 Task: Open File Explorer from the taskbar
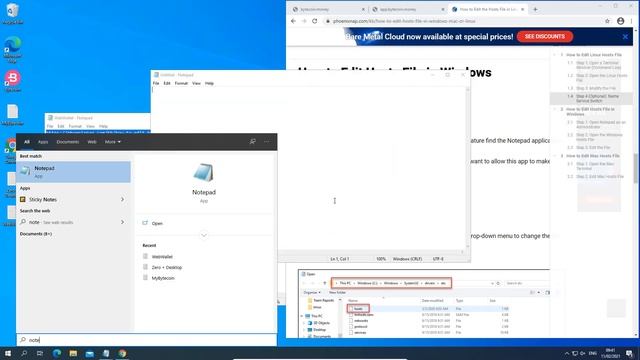pos(73,353)
